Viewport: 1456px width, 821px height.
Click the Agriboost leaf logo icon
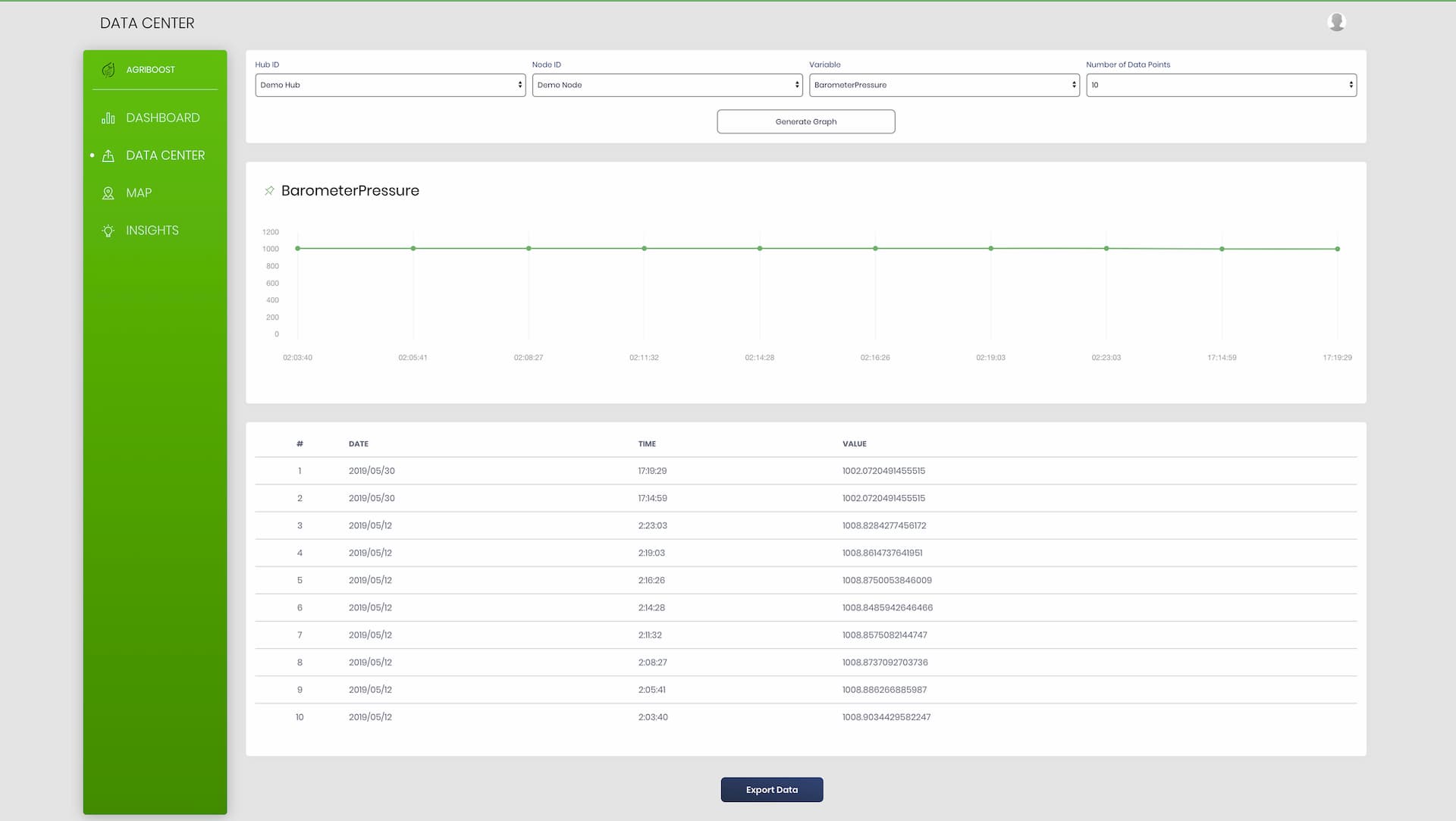pos(108,70)
